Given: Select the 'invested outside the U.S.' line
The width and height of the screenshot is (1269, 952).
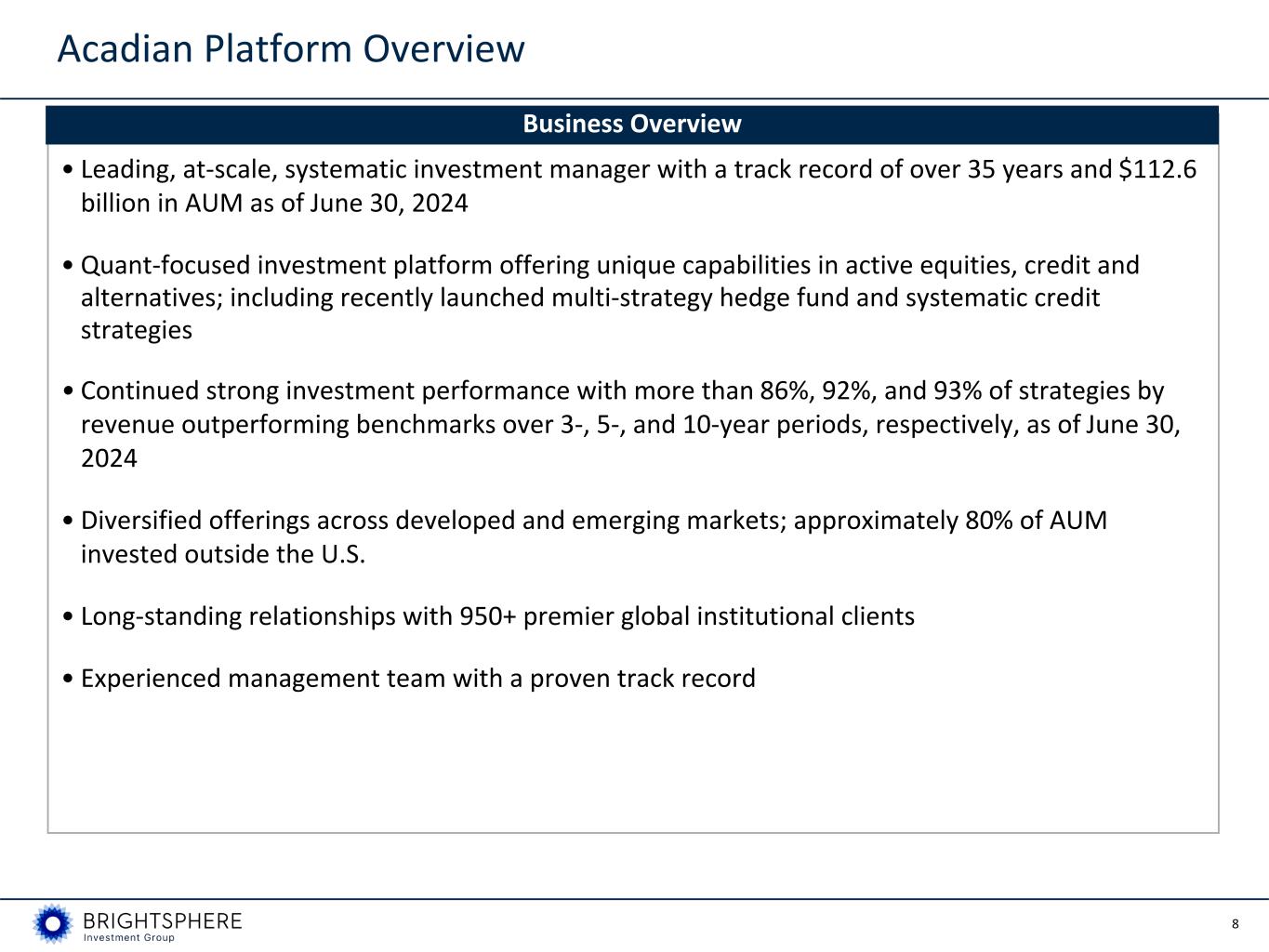Looking at the screenshot, I should (x=223, y=554).
